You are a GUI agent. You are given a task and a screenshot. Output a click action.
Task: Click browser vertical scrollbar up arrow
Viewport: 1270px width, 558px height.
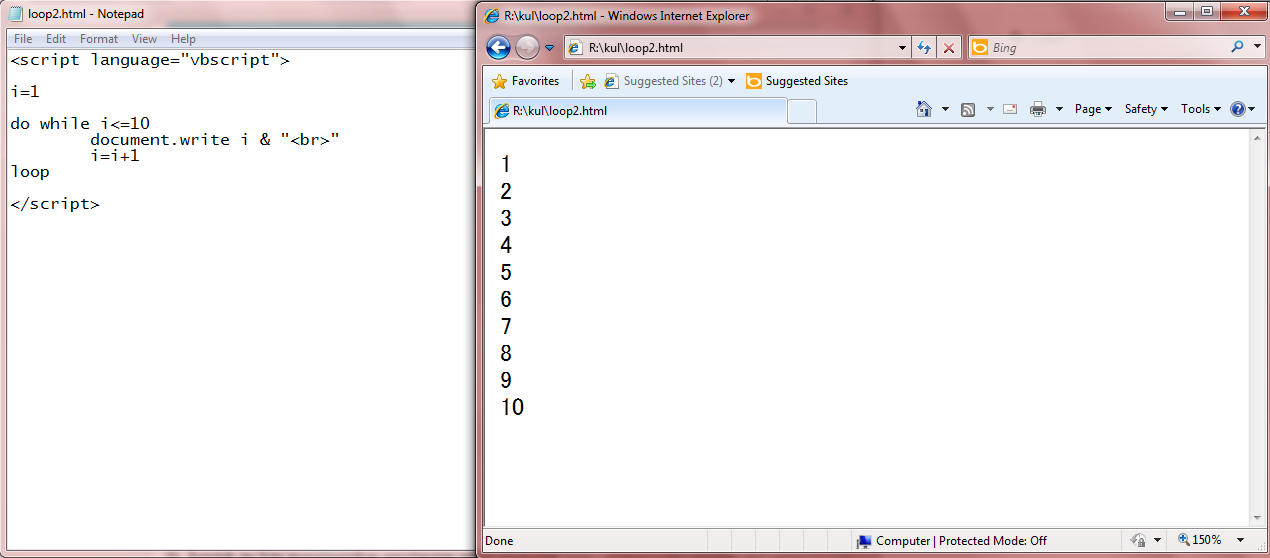tap(1258, 139)
